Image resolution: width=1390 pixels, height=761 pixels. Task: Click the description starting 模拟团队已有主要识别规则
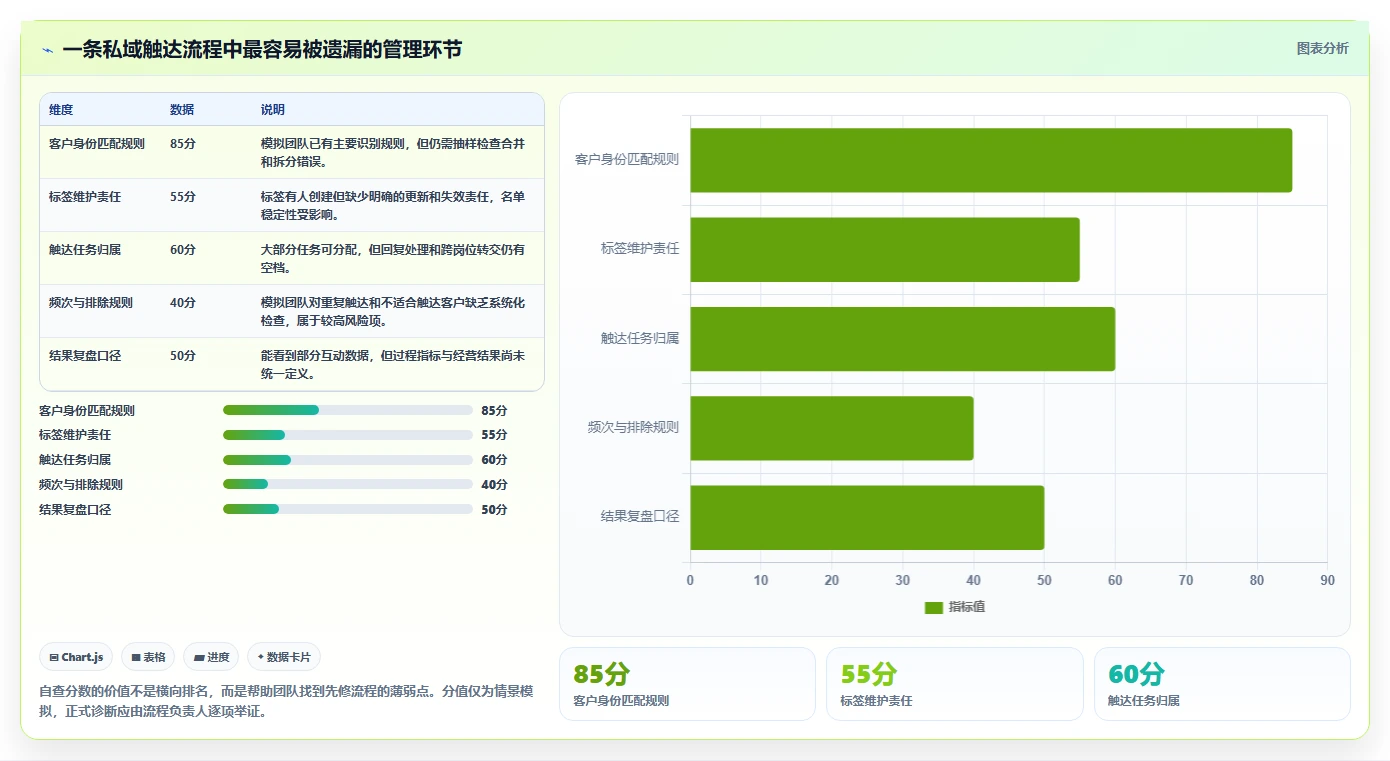point(393,153)
